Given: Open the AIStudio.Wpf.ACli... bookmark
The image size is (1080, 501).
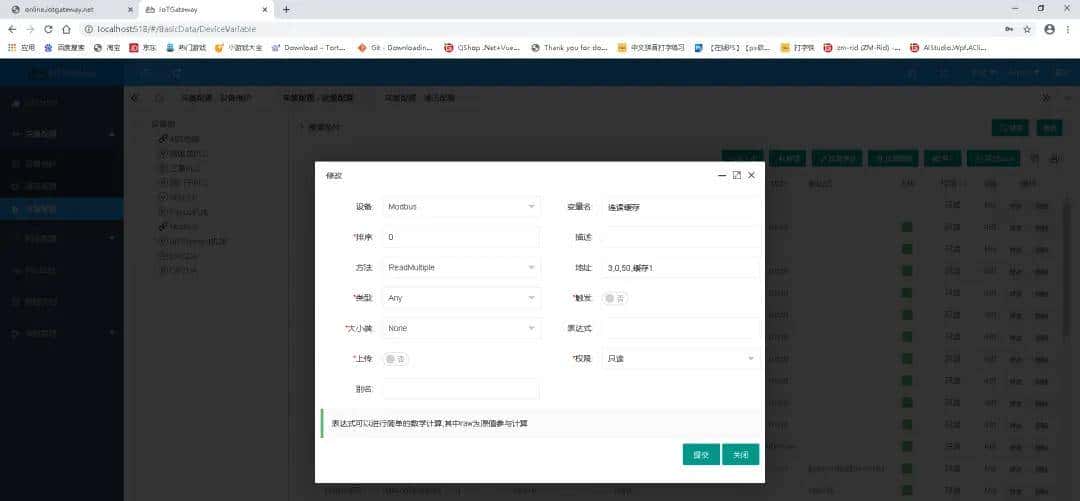Looking at the screenshot, I should click(948, 48).
